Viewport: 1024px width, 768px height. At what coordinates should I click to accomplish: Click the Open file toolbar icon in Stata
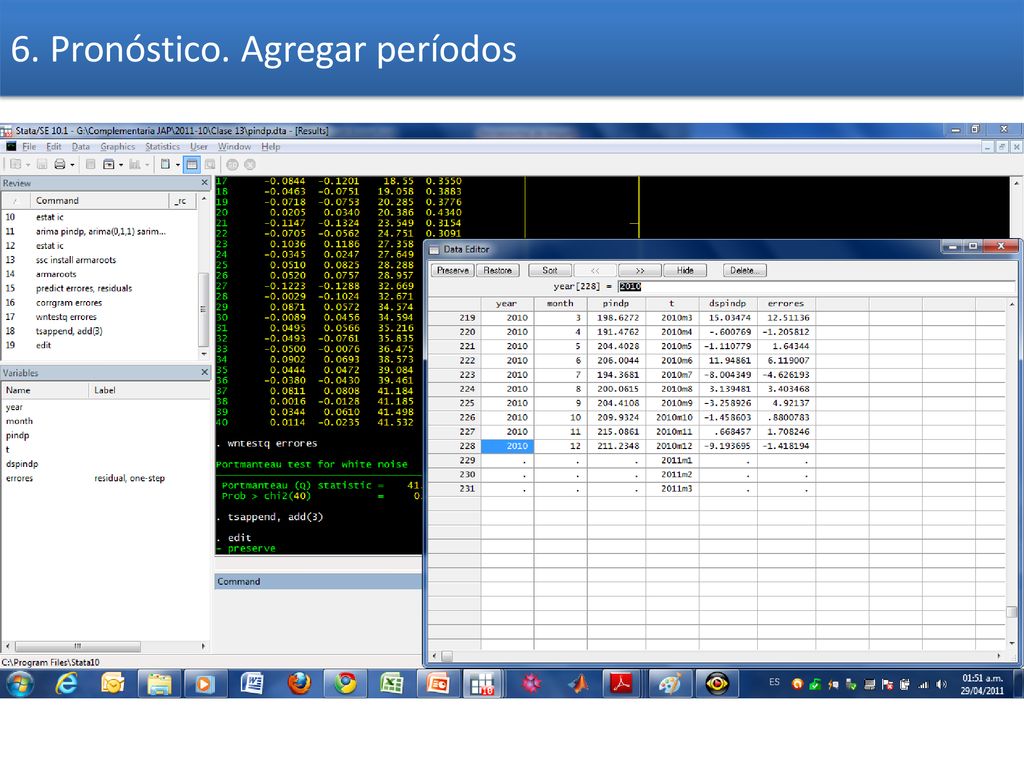[16, 165]
